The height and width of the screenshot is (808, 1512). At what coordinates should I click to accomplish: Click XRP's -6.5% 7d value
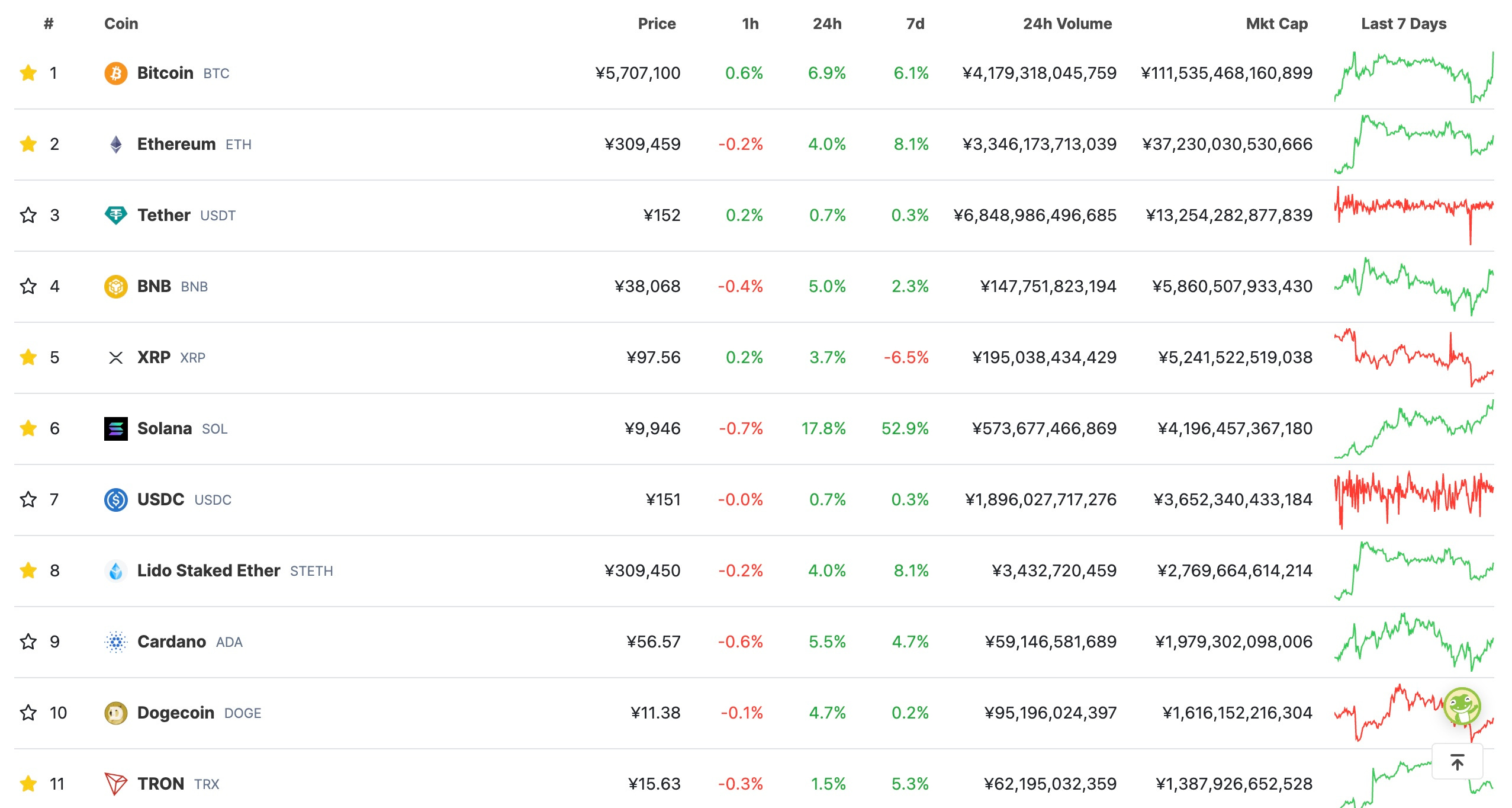tap(906, 357)
